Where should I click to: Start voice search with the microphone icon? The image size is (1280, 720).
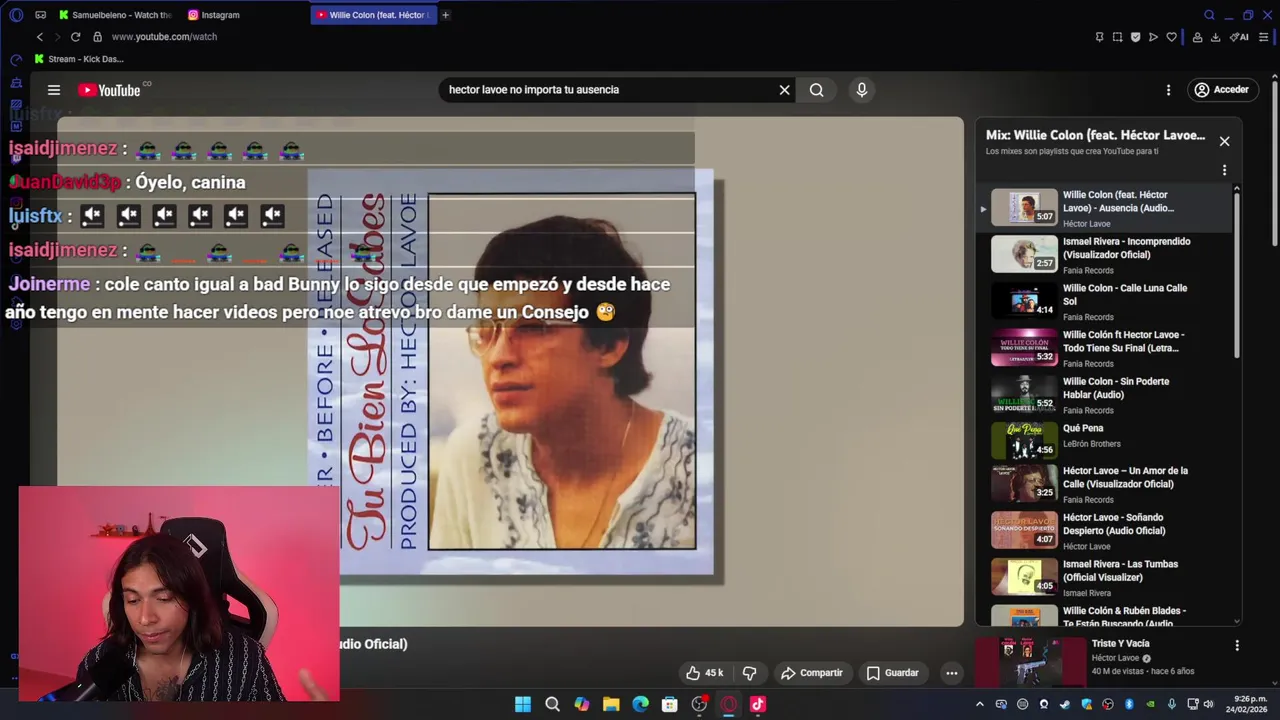click(x=862, y=90)
